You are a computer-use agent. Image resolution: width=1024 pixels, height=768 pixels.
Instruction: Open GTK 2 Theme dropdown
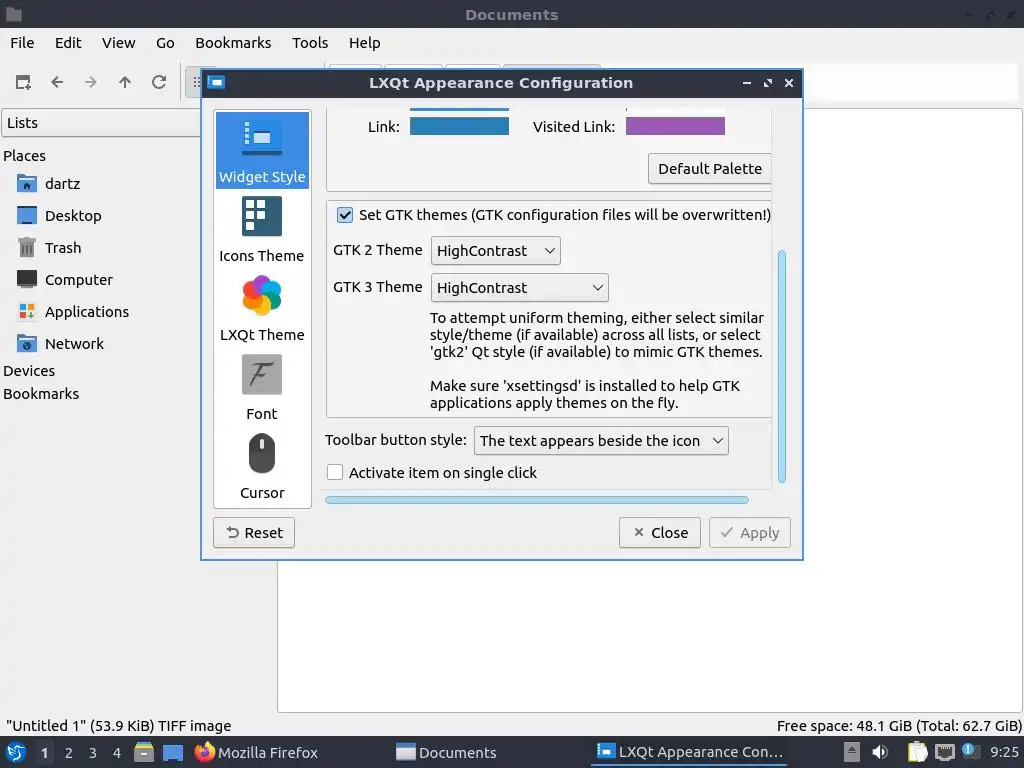pyautogui.click(x=496, y=251)
